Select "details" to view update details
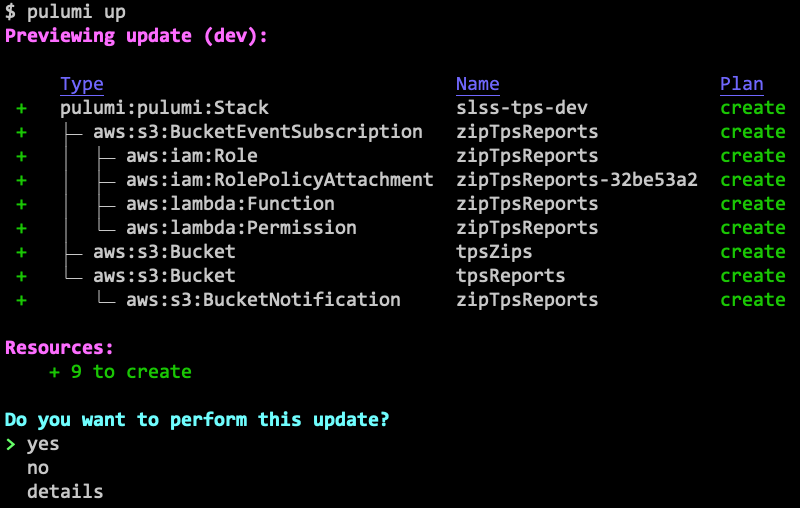Screen dimensions: 800x508 click(x=65, y=492)
